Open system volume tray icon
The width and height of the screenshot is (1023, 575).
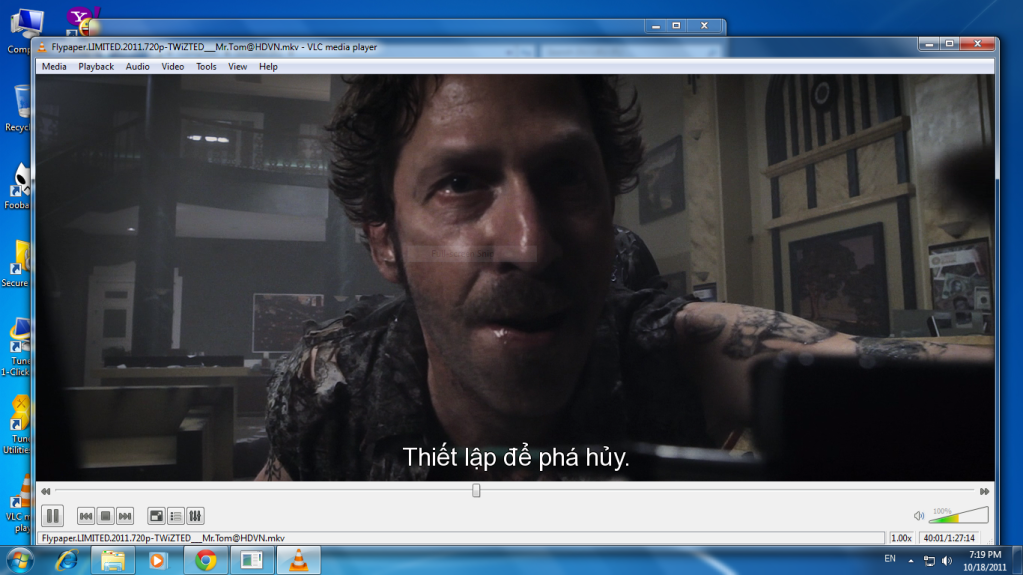(947, 561)
